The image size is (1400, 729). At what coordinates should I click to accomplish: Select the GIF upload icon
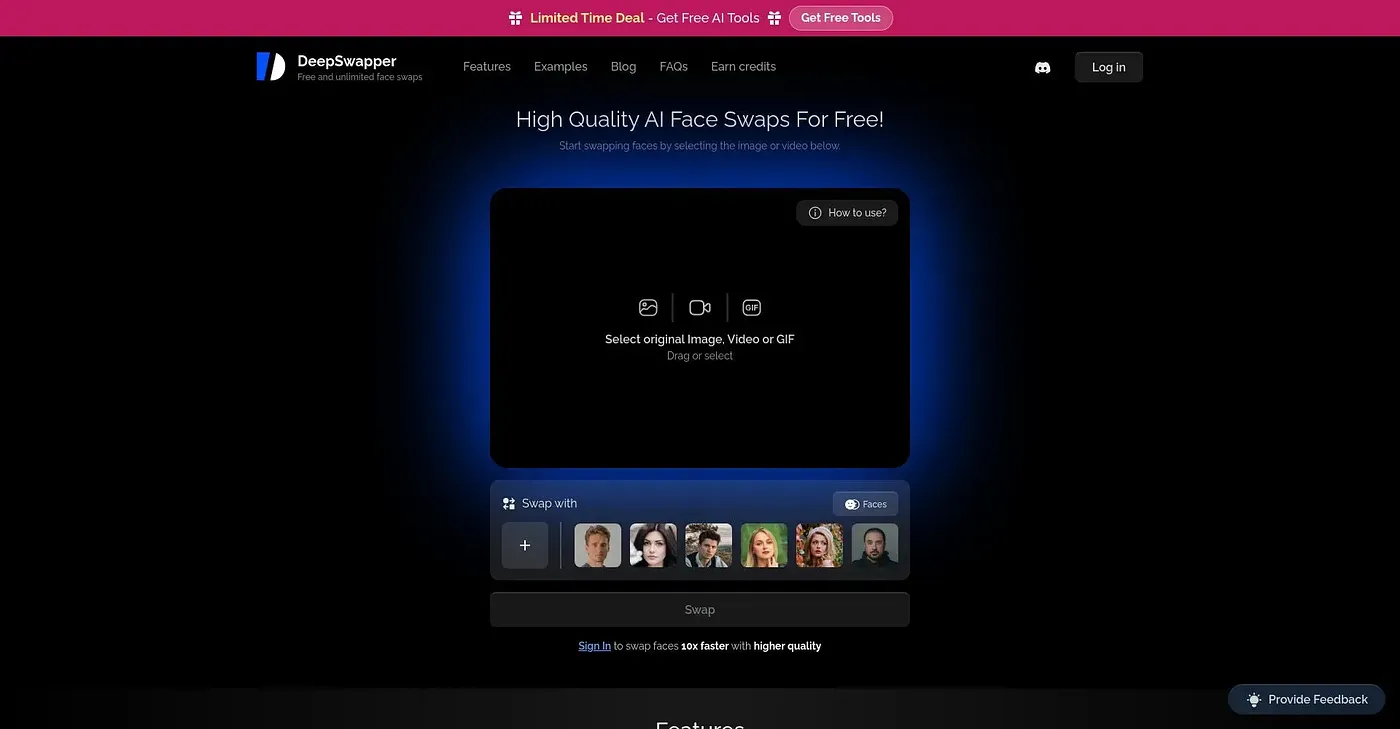click(x=752, y=308)
